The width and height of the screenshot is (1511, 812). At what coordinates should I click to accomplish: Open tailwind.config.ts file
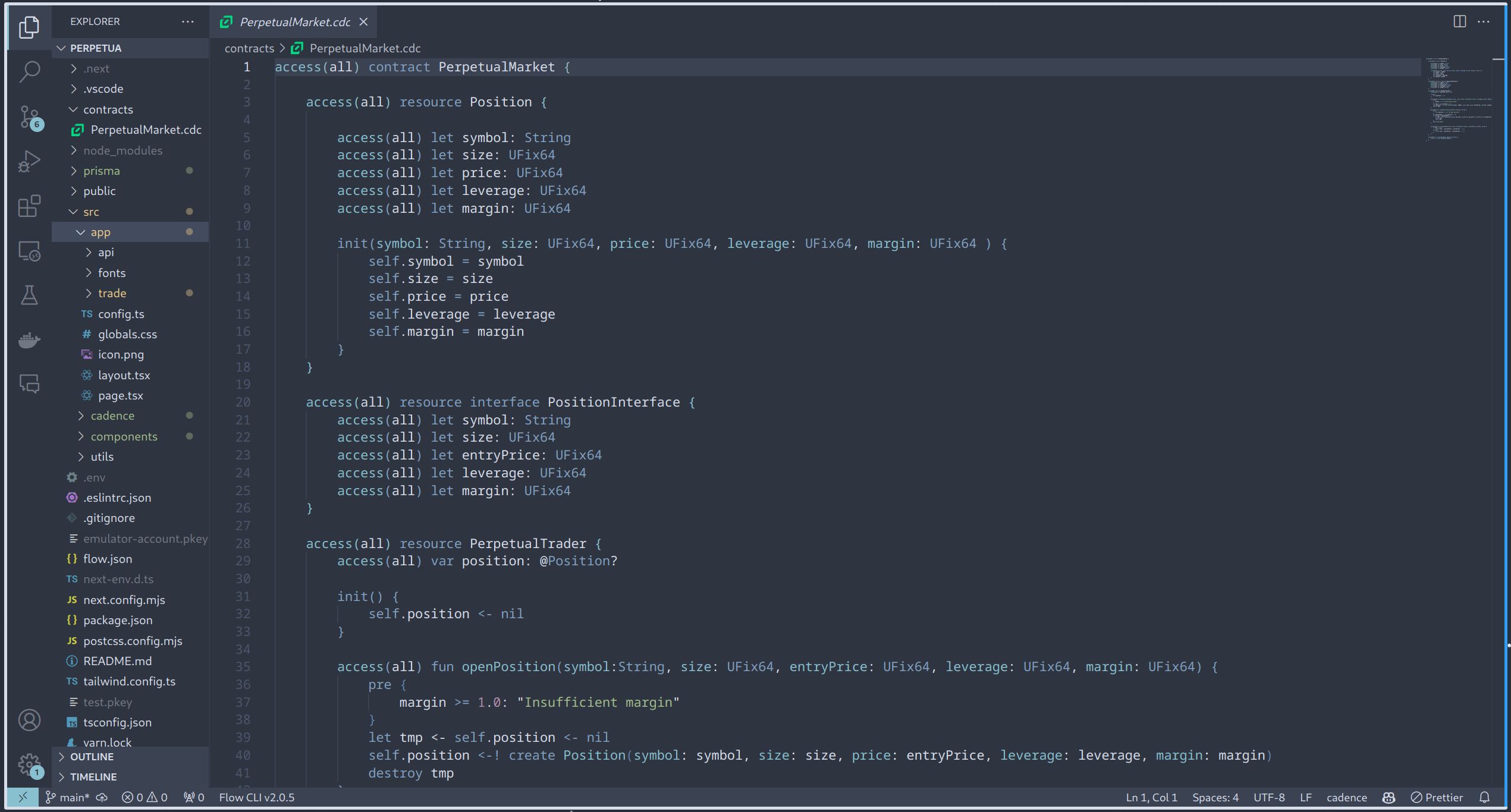click(130, 681)
